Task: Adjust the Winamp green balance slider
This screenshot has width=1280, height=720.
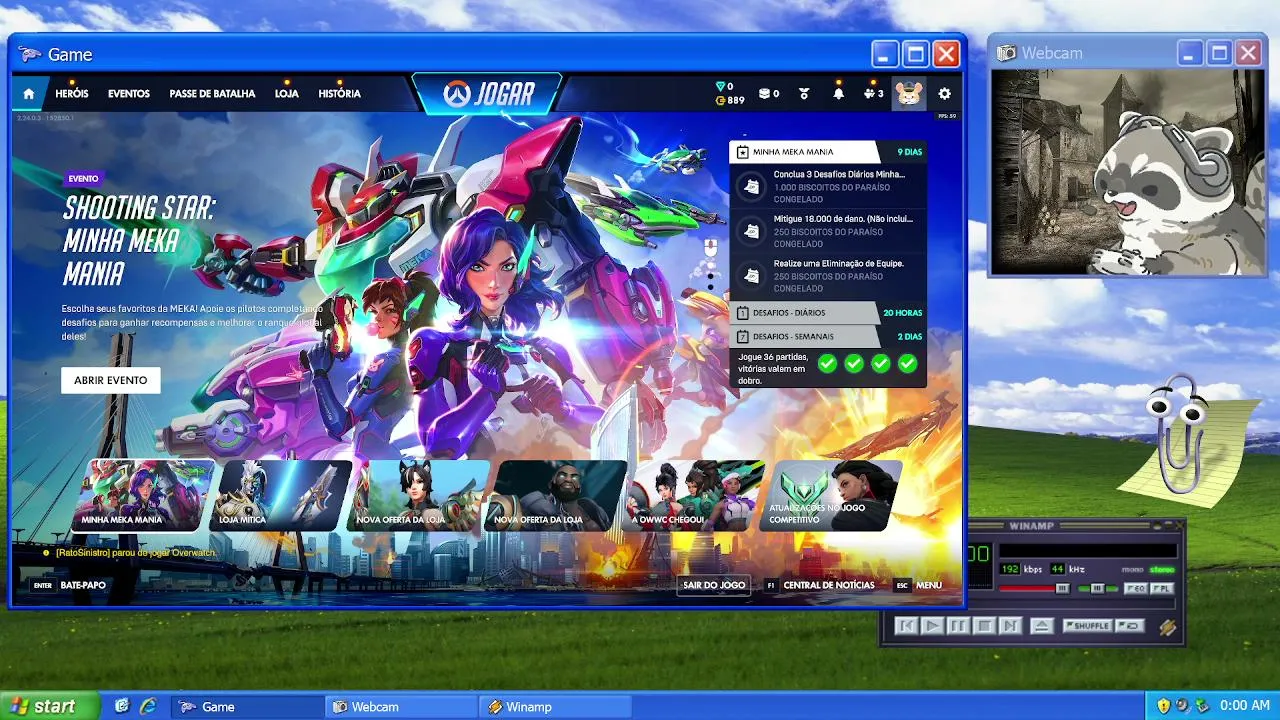Action: pos(1097,589)
